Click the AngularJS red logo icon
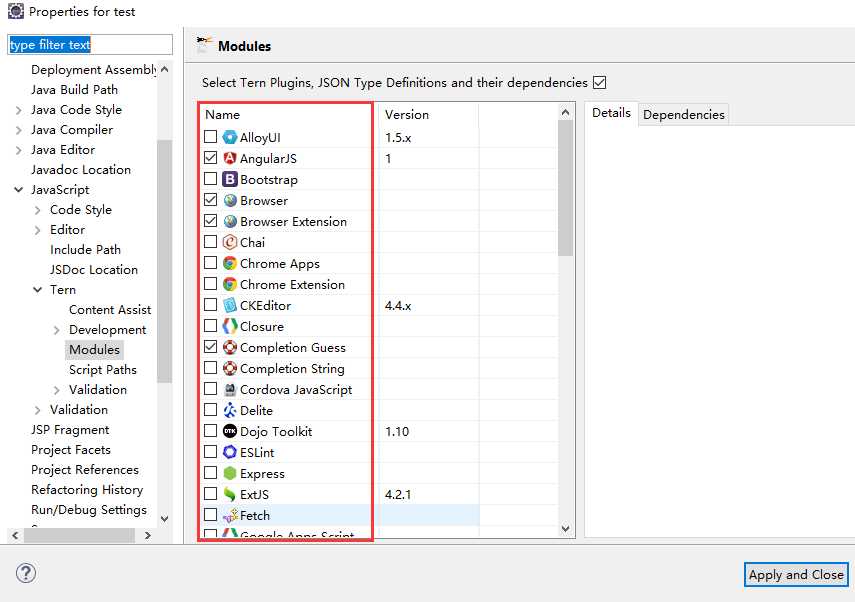This screenshot has width=855, height=602. point(230,158)
